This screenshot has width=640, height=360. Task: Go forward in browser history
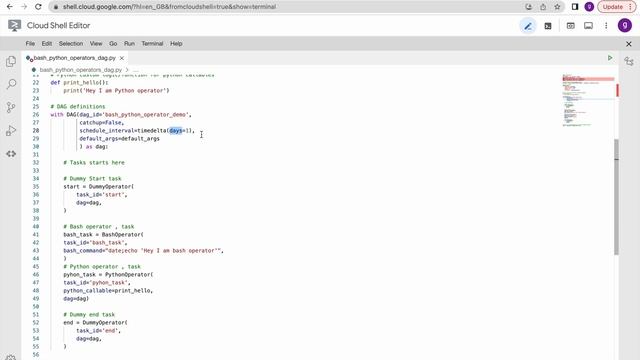(24, 7)
